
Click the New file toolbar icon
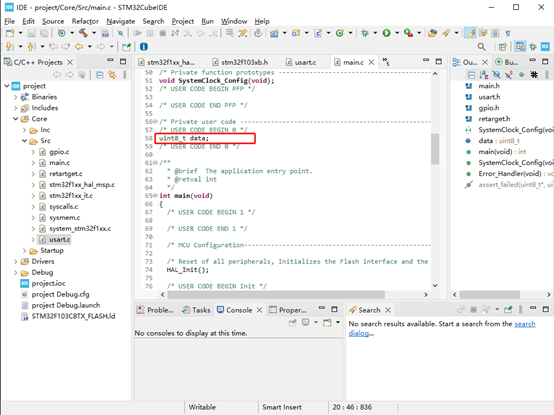click(10, 33)
